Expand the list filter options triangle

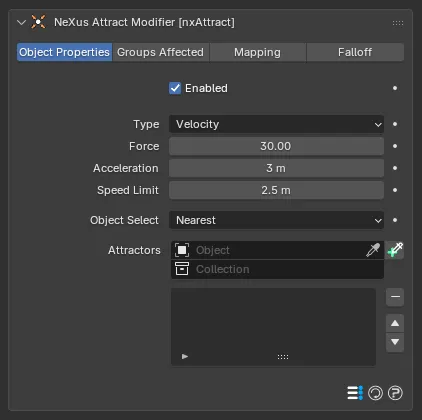[x=185, y=357]
